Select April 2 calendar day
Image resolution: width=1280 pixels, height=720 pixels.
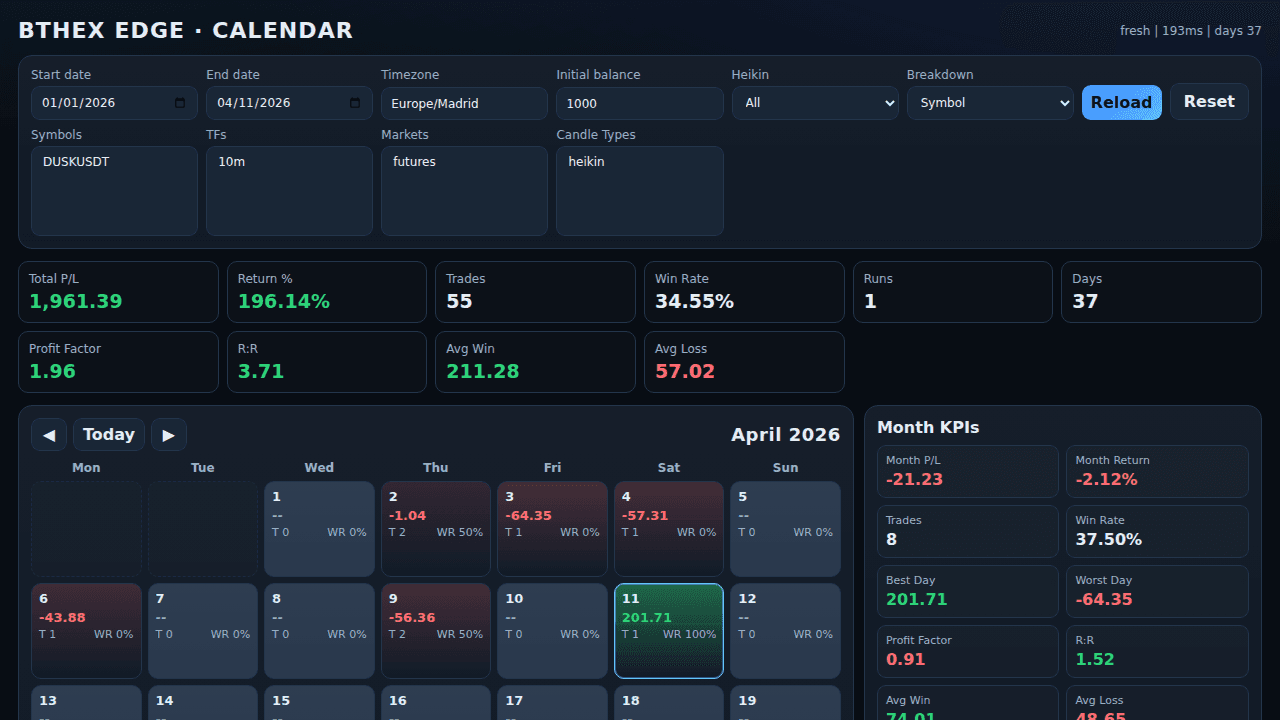pos(435,529)
